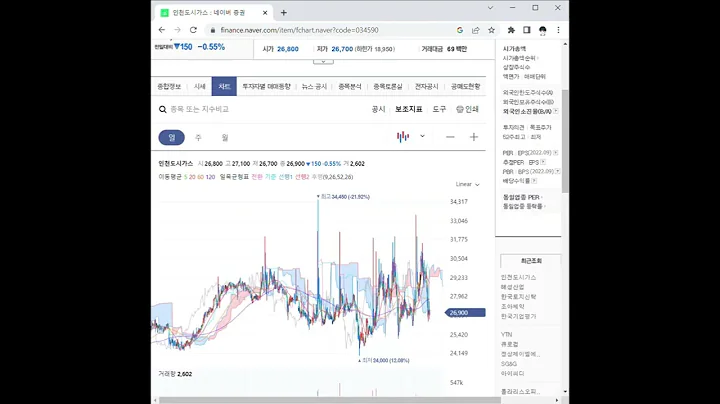Open the 종목분석 tab

tap(350, 86)
